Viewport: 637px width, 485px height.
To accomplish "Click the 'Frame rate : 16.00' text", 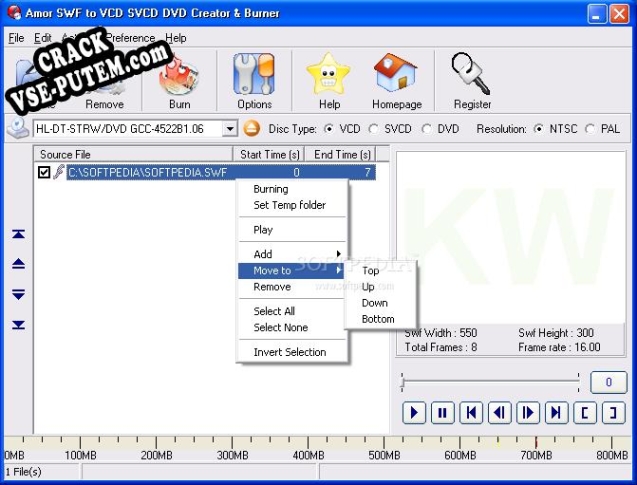I will click(559, 347).
